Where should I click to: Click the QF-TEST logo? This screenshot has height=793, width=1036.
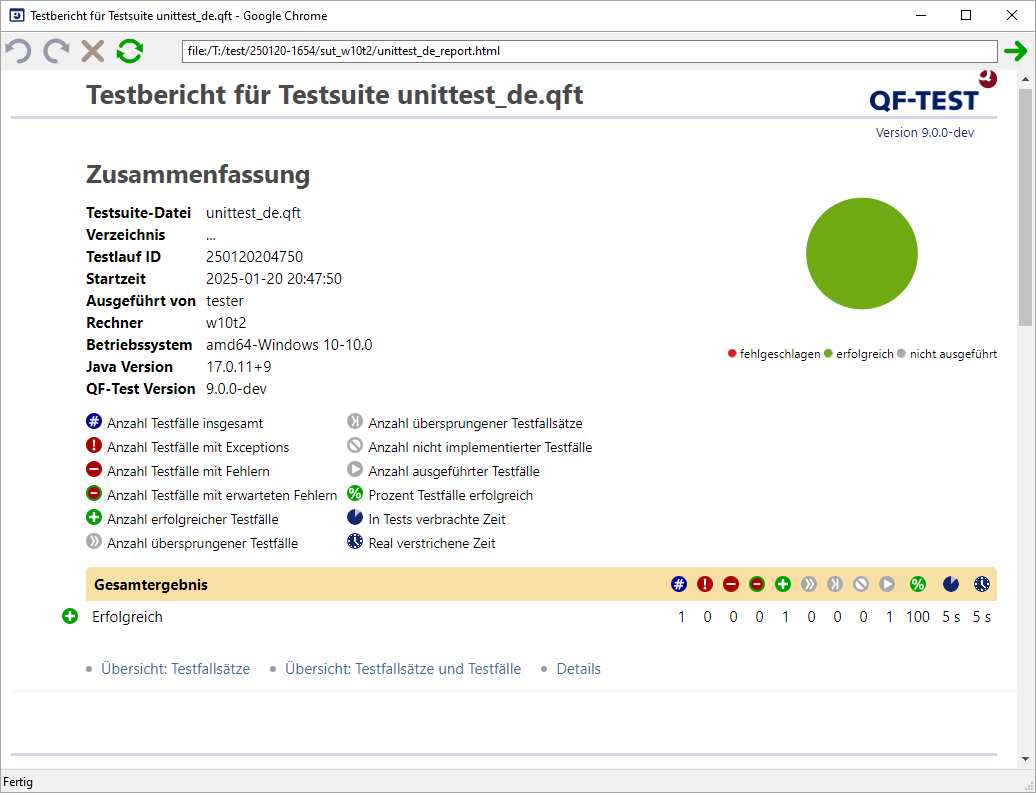pos(933,92)
